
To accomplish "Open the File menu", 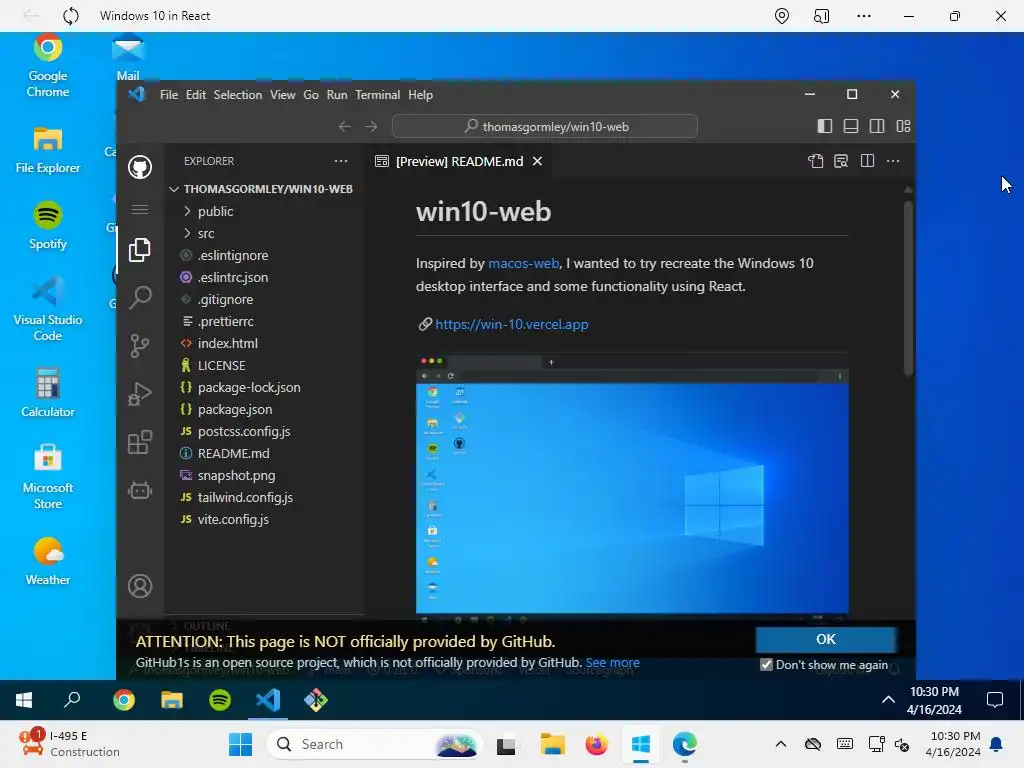I will [168, 95].
